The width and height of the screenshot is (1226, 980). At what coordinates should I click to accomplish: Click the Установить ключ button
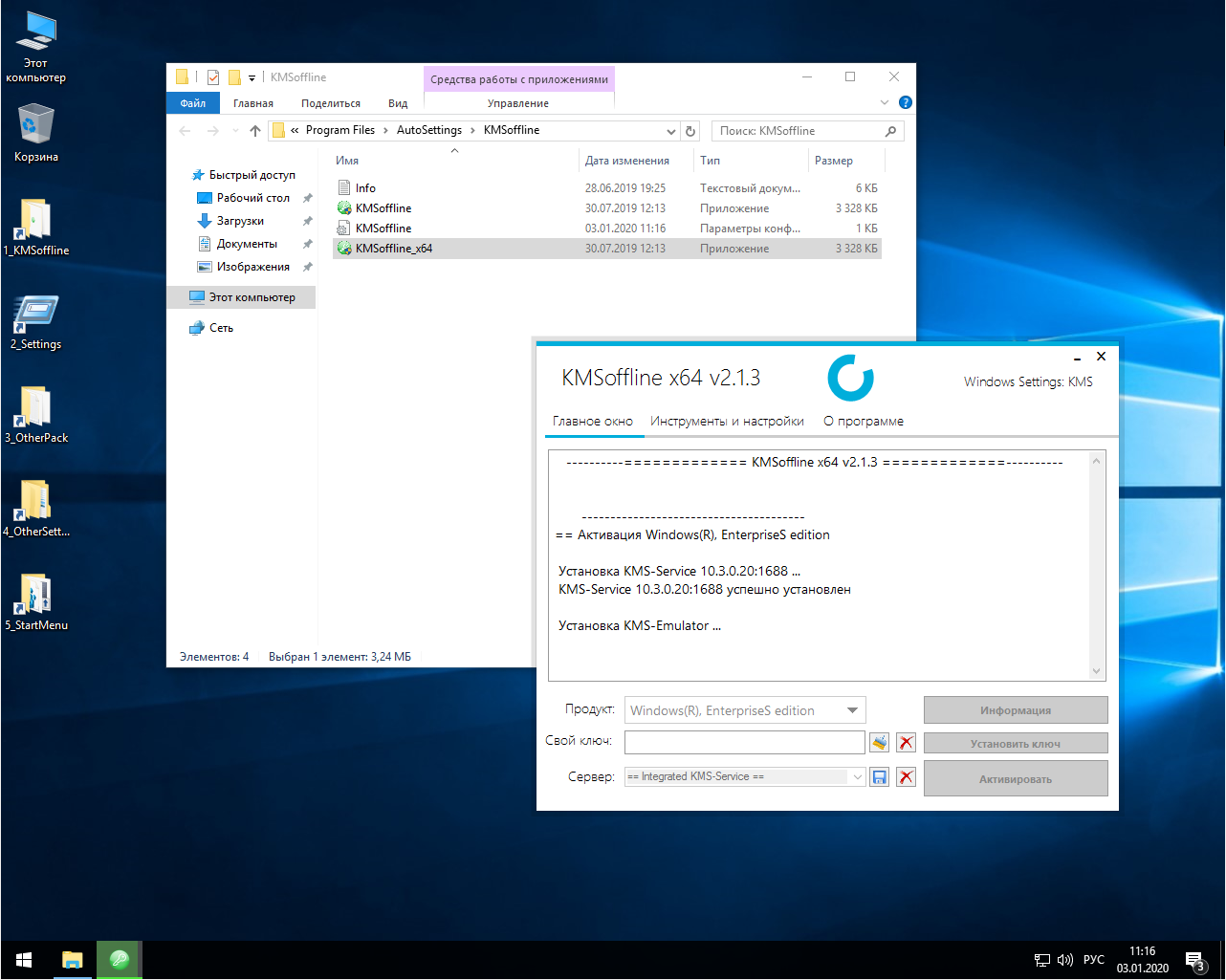(x=1016, y=743)
